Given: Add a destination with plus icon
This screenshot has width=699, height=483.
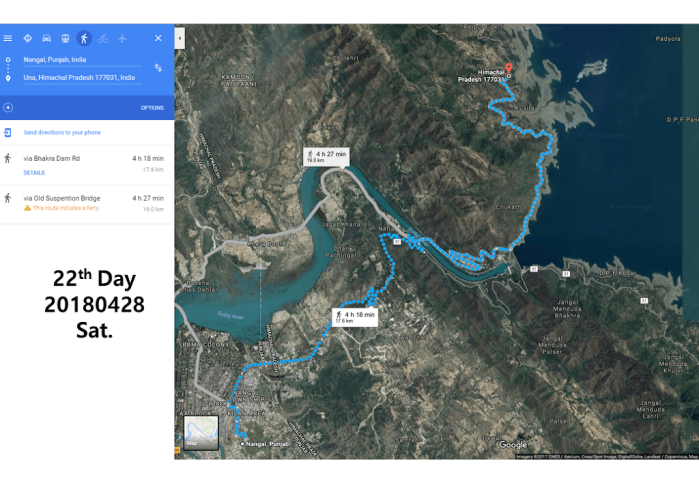Looking at the screenshot, I should click(x=8, y=107).
